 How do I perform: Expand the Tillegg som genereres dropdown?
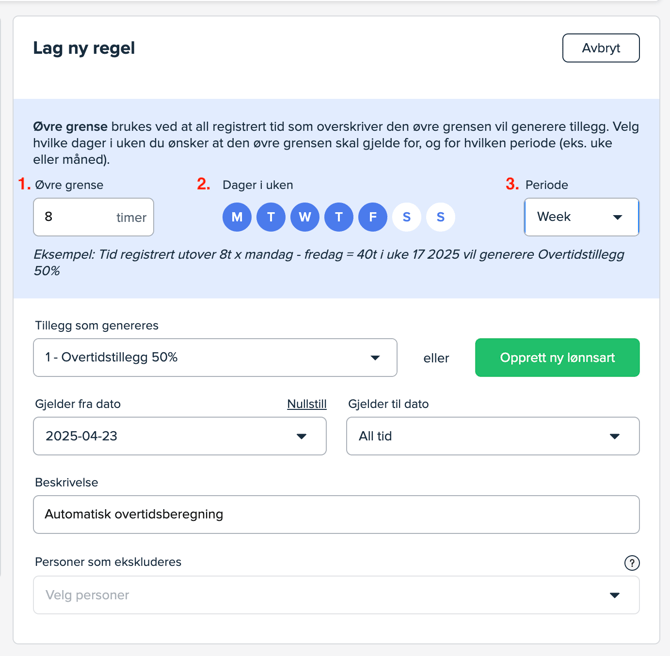tap(215, 358)
